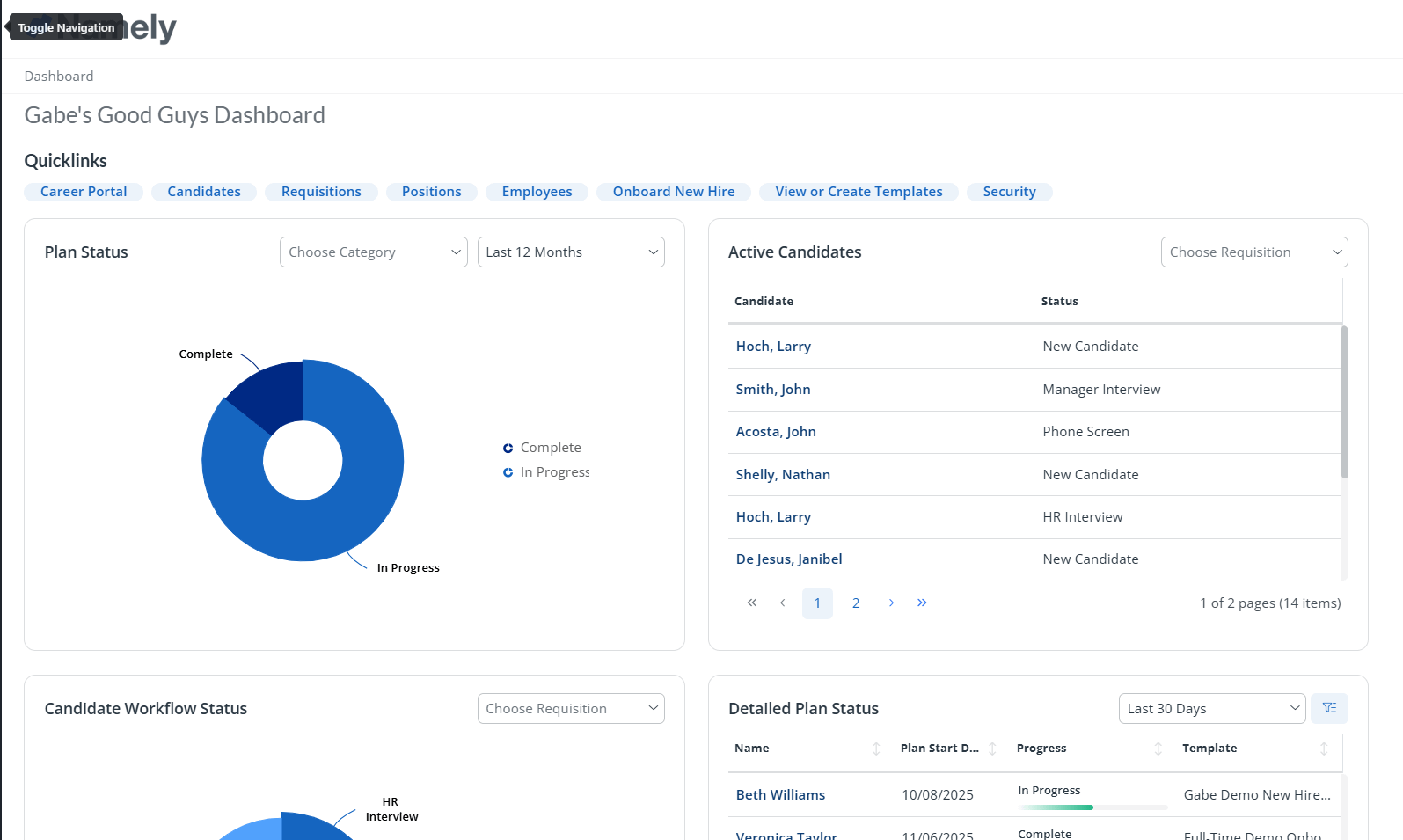
Task: Open the Choose Category dropdown
Action: point(373,252)
